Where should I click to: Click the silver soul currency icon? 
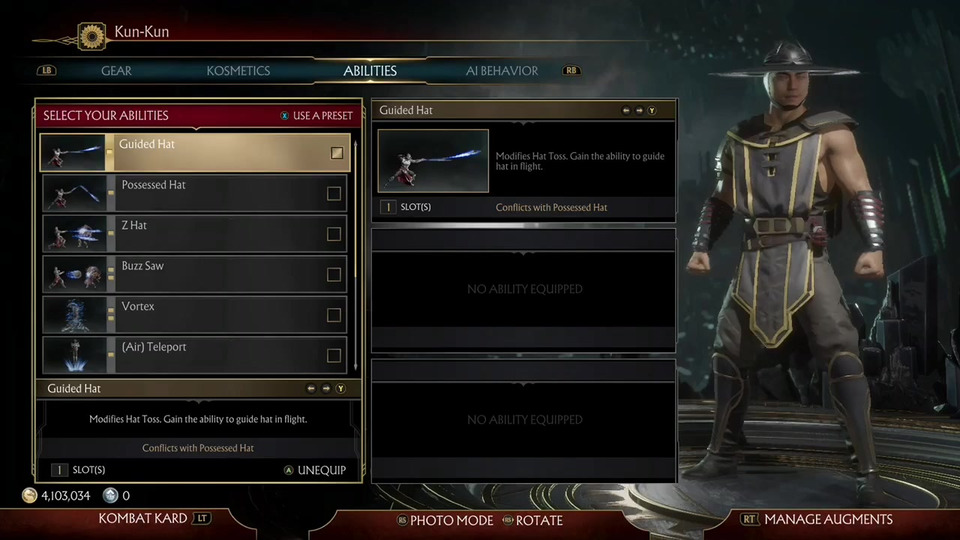110,495
